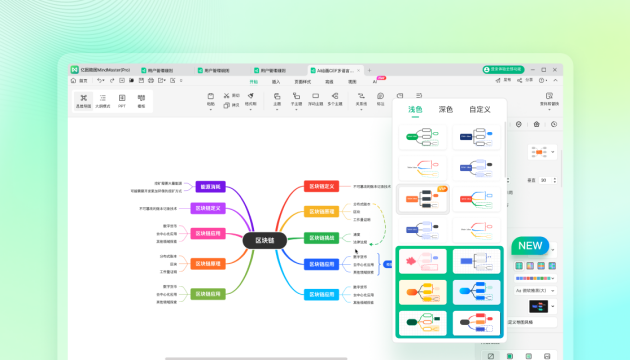Open the 开始 ribbon tab

click(254, 82)
